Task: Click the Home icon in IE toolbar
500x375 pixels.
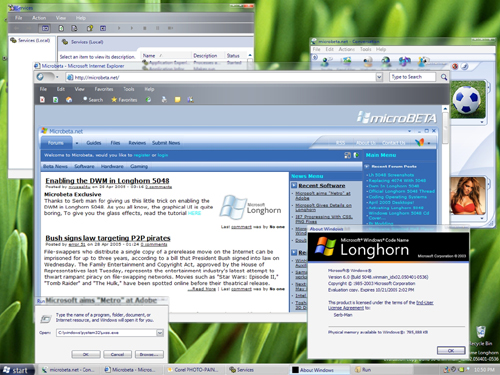Action: point(69,99)
